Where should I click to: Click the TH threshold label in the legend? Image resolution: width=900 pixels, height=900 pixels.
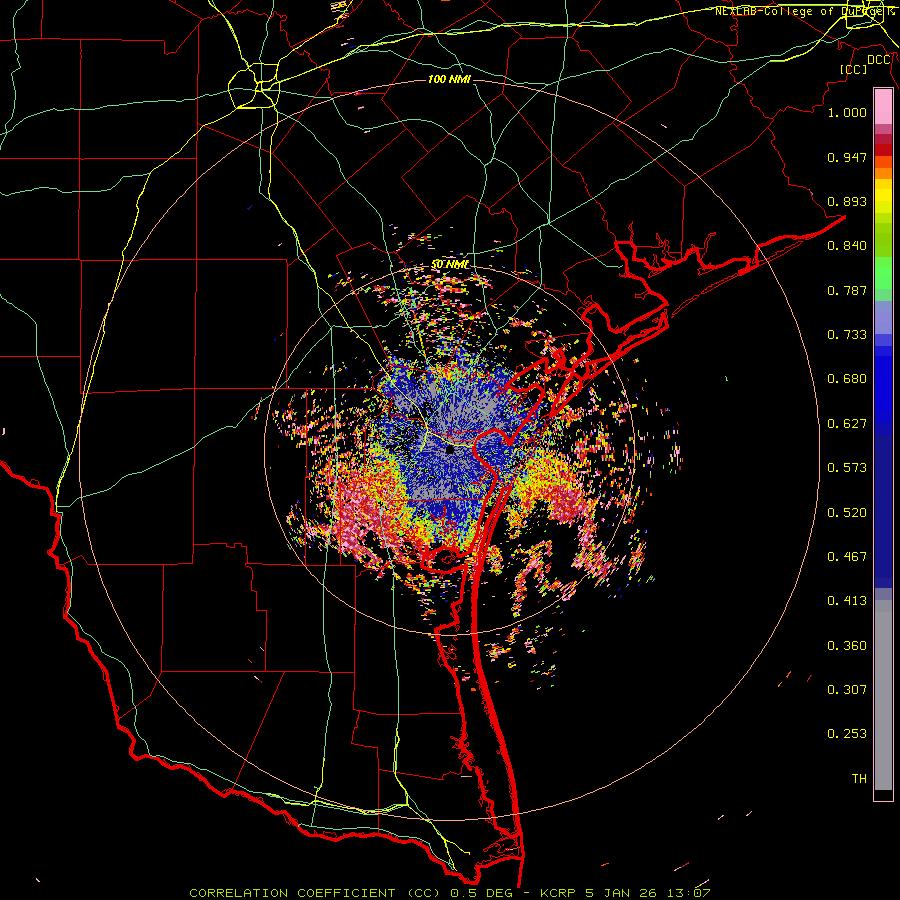[859, 779]
